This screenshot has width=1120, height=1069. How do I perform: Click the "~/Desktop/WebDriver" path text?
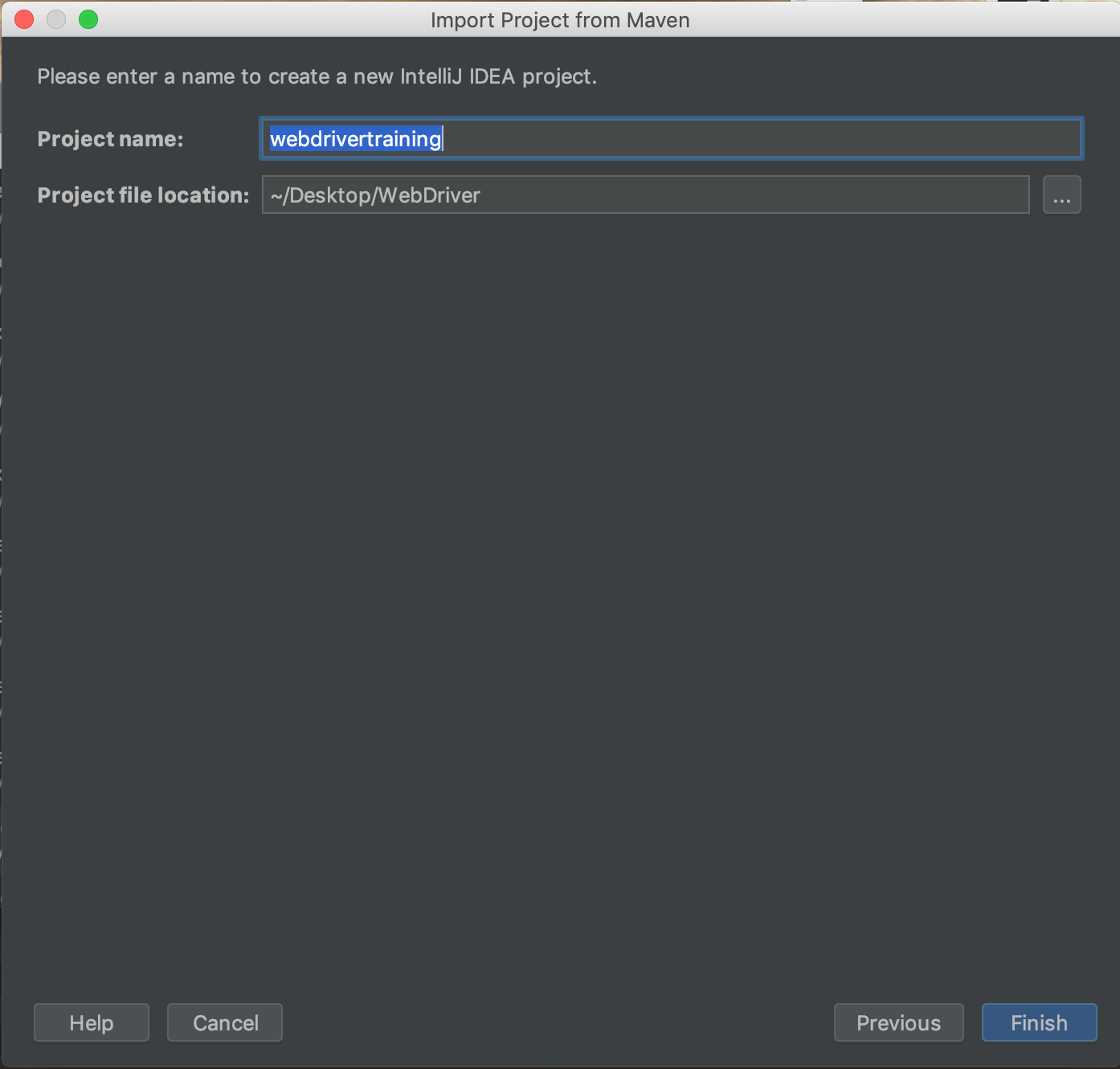(x=375, y=195)
